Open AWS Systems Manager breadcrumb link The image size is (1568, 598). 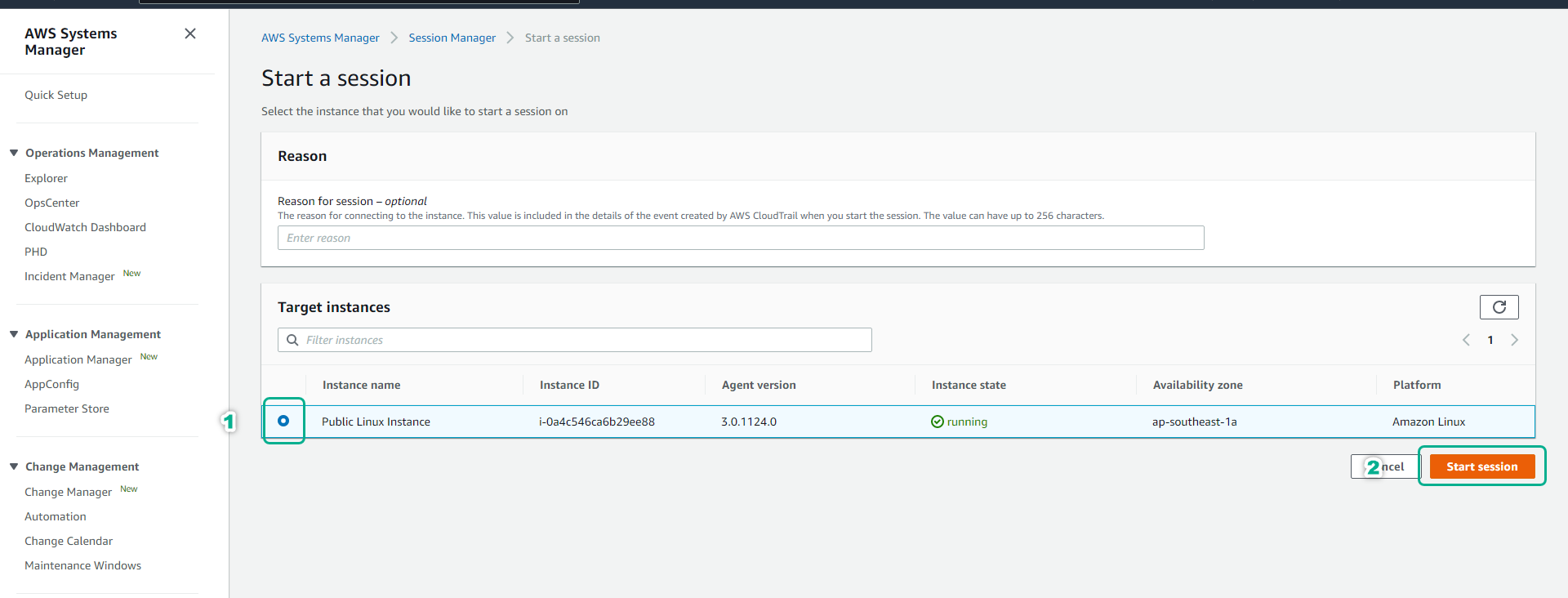pyautogui.click(x=320, y=38)
